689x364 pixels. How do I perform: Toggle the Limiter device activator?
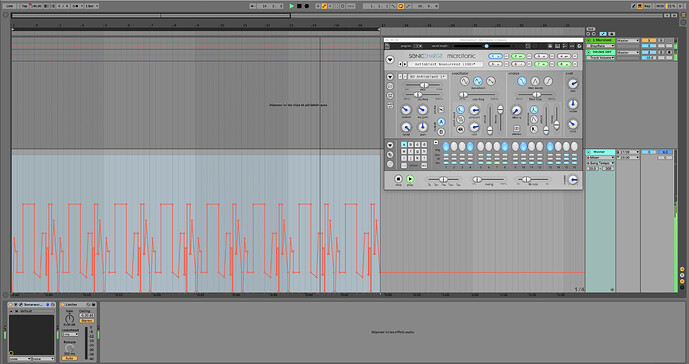62,304
